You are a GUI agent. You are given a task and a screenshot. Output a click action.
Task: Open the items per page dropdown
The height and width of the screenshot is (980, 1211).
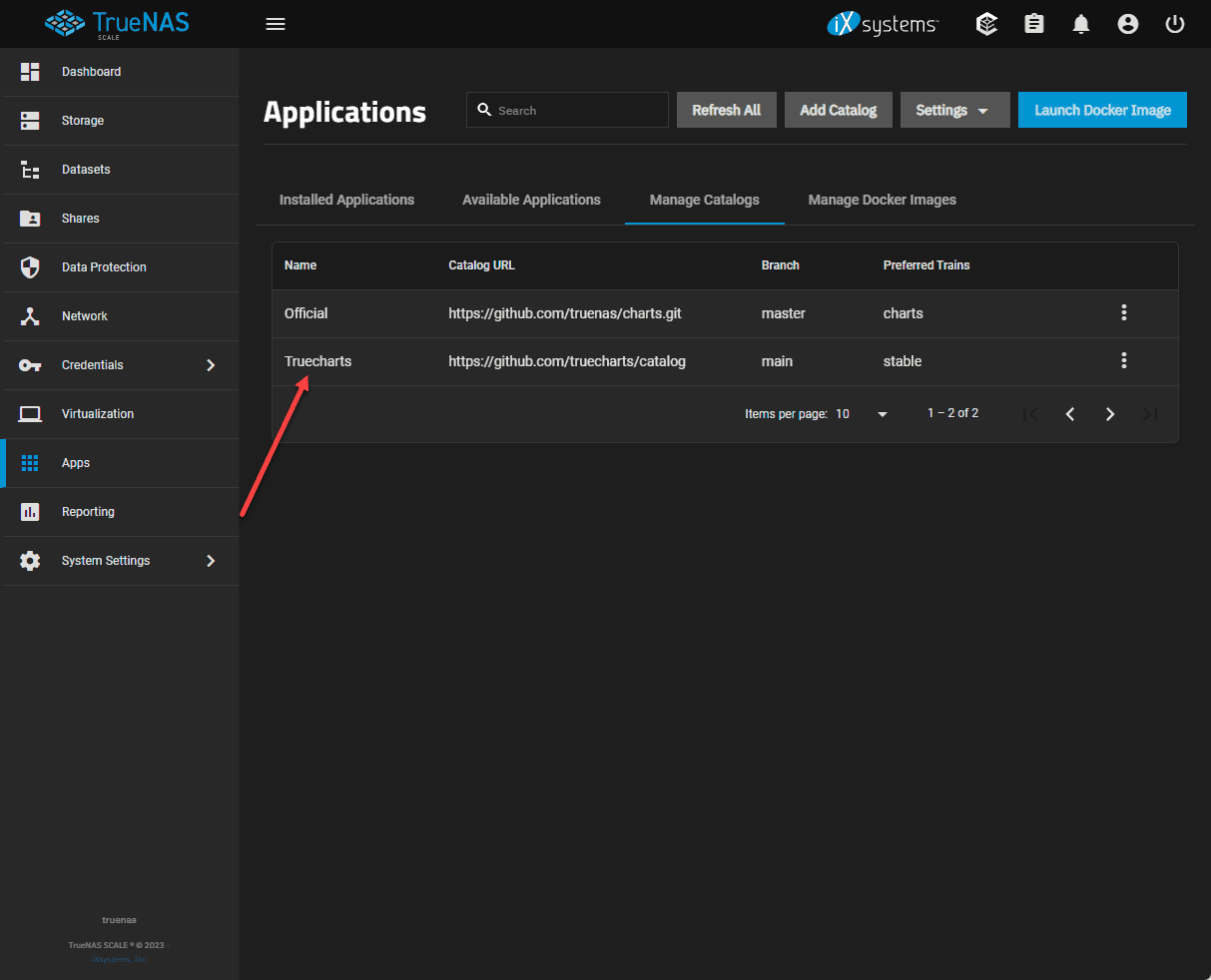point(863,414)
